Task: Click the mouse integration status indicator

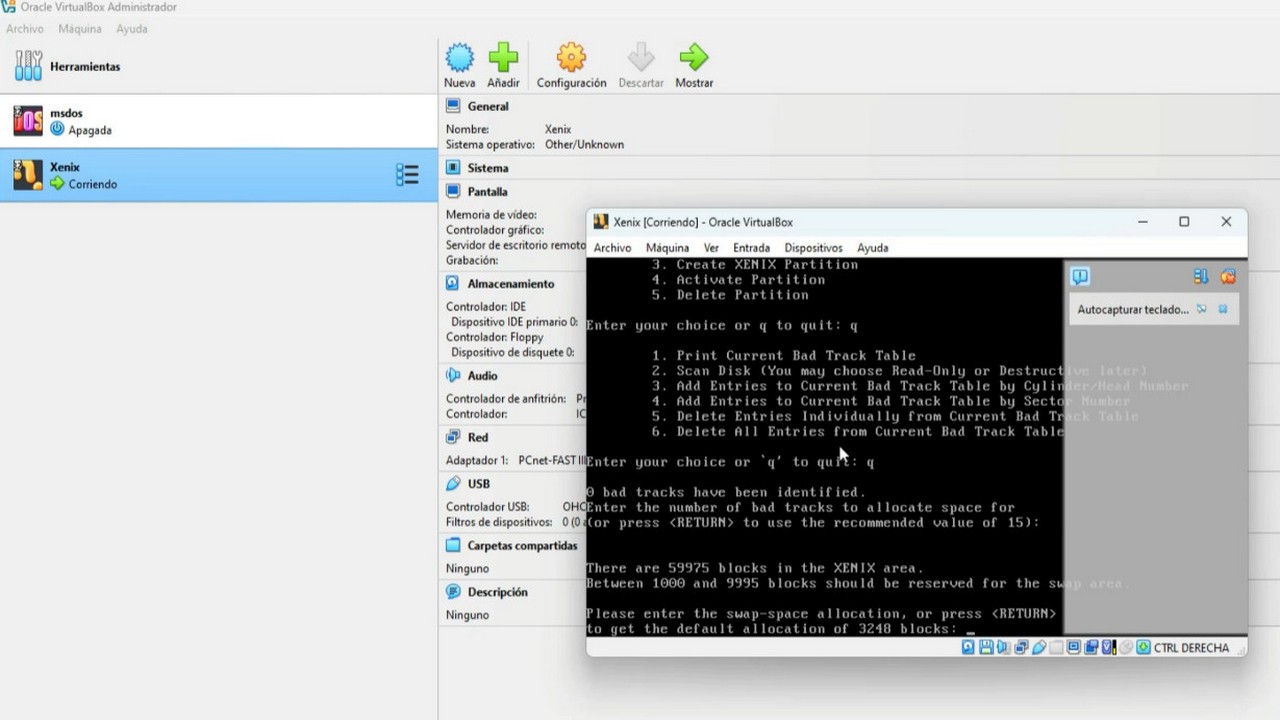Action: (x=1126, y=648)
